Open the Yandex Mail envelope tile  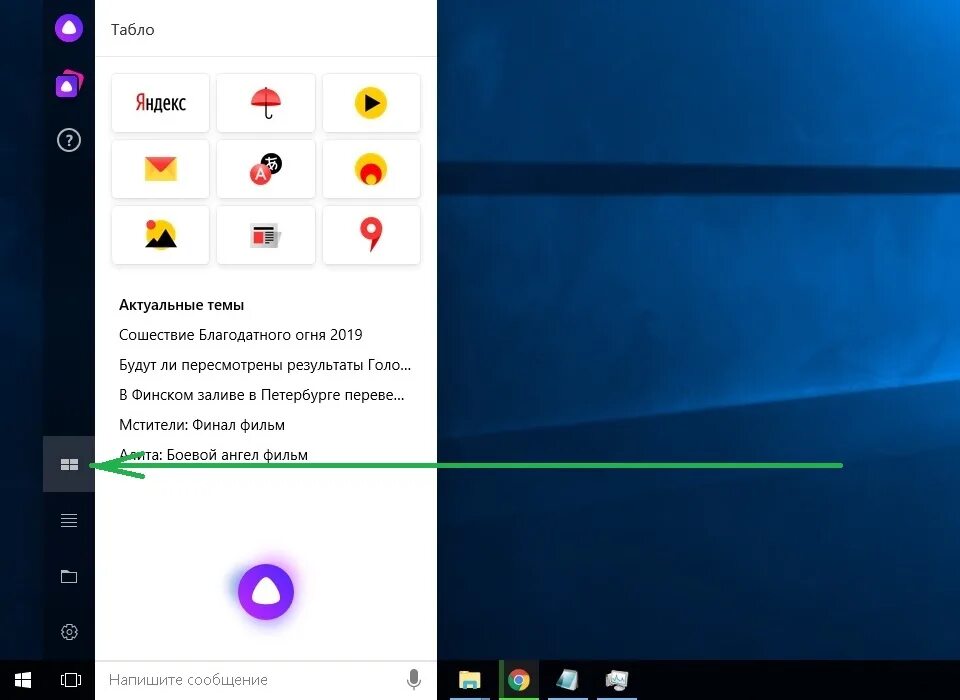pos(160,168)
